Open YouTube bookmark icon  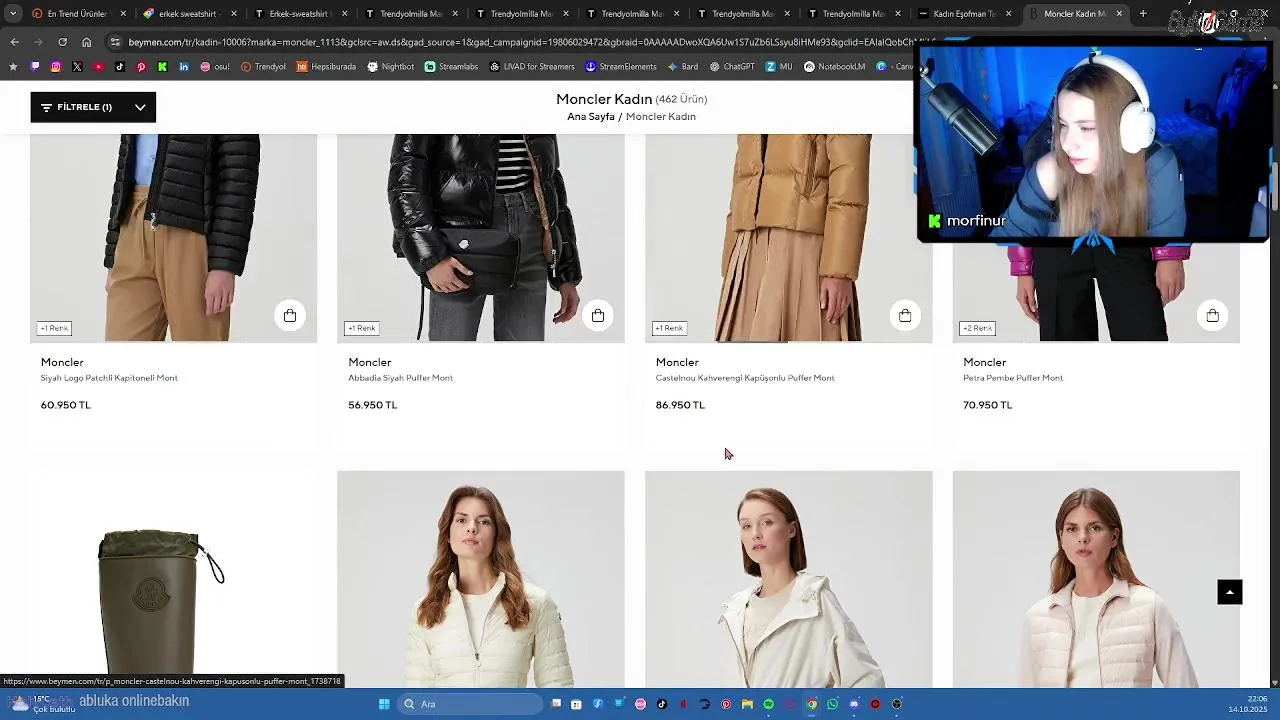(98, 67)
